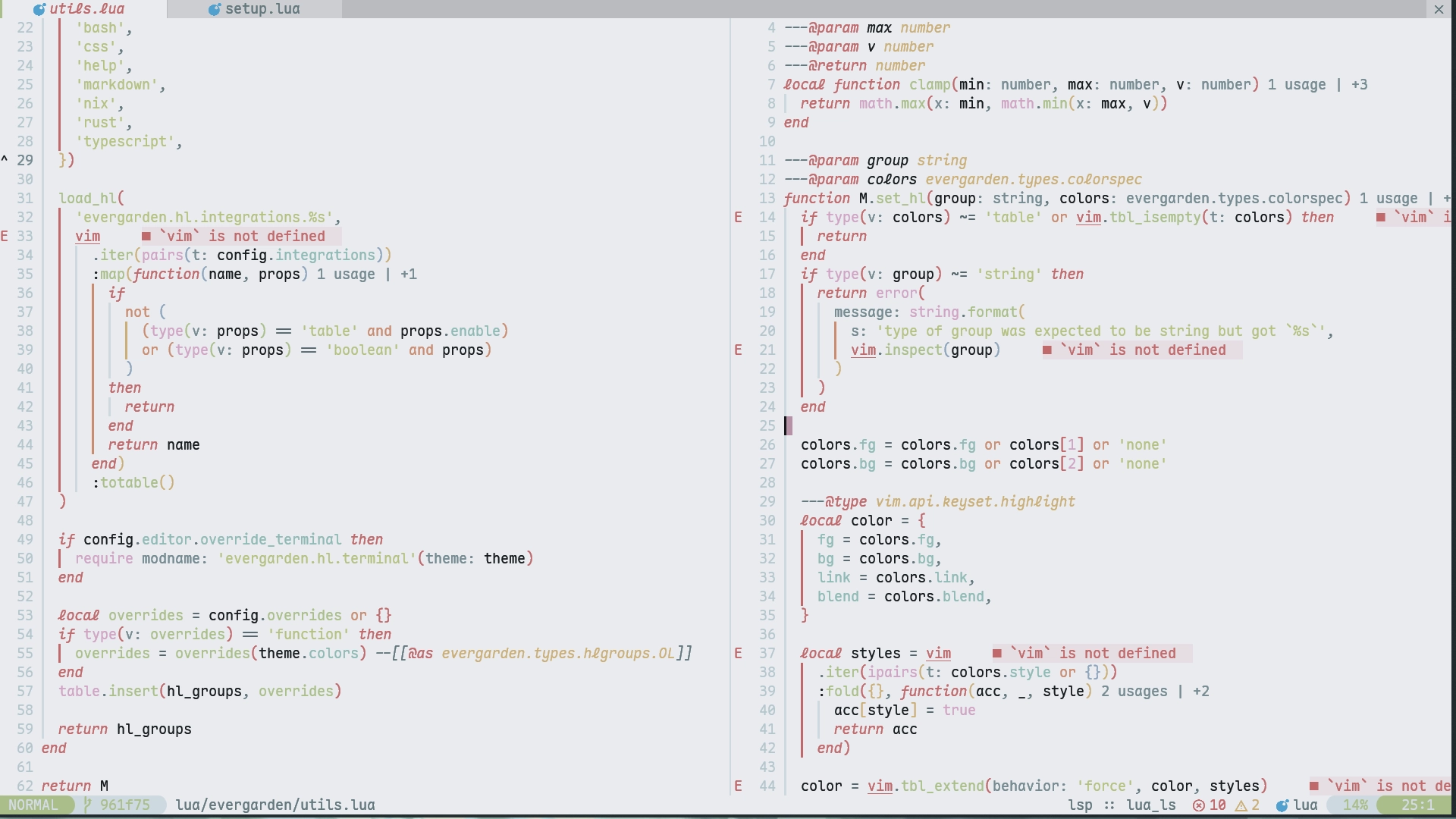
Task: Click the E error sign on line 21
Action: (738, 350)
